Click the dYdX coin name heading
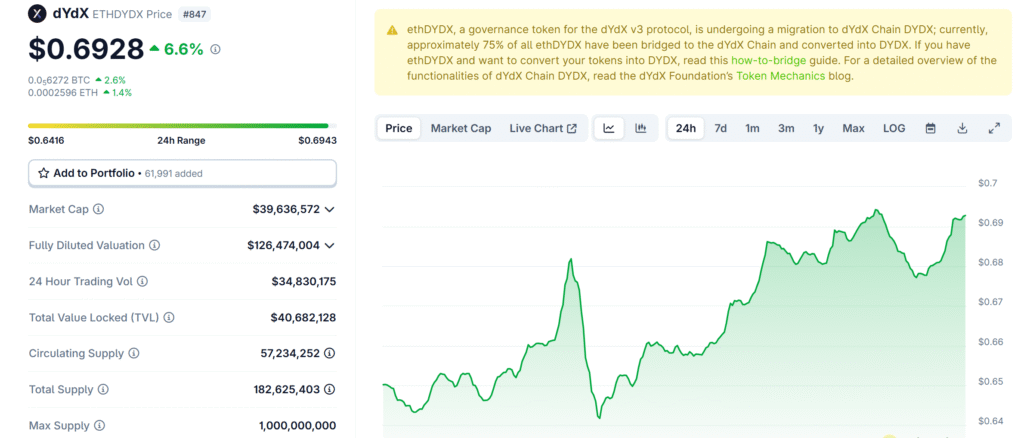The image size is (1024, 438). coord(71,14)
